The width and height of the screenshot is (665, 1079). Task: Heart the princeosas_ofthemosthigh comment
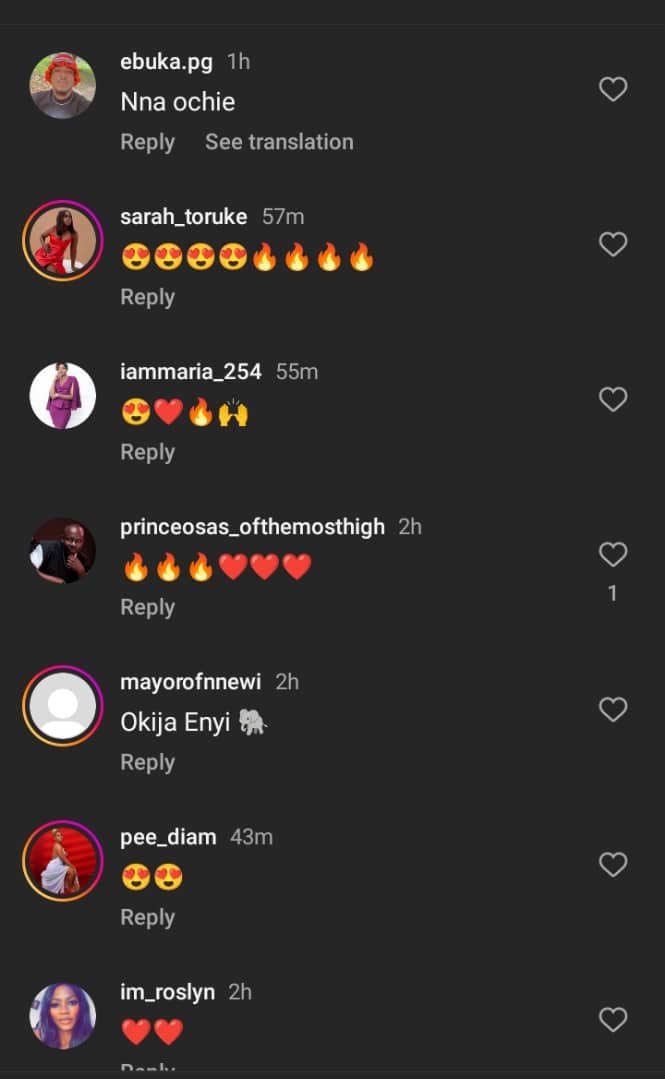point(612,555)
